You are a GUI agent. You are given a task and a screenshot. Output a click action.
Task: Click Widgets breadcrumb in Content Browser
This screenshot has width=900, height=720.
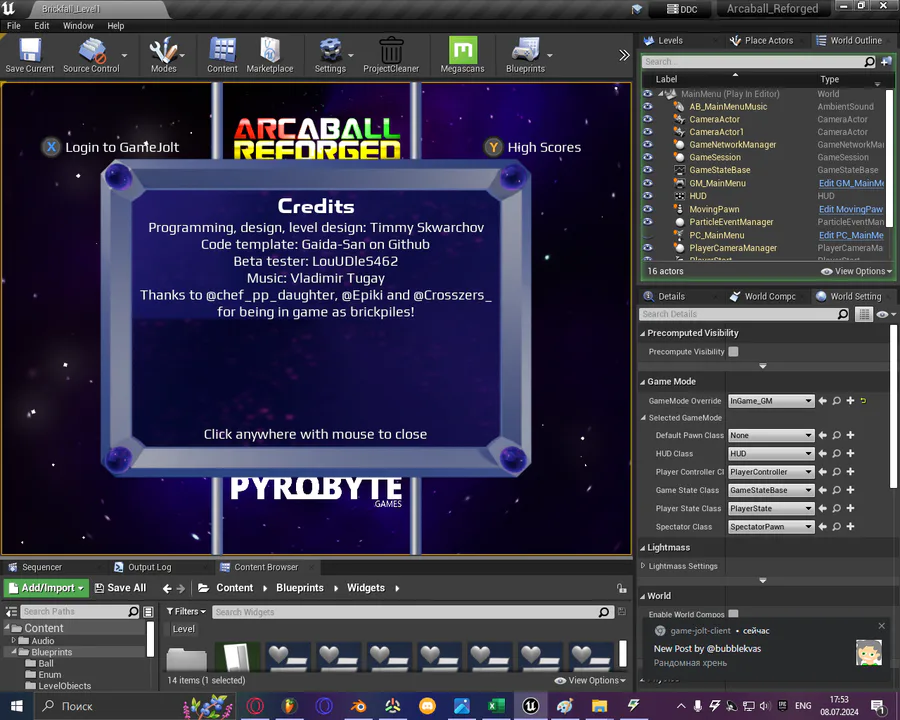(x=366, y=588)
